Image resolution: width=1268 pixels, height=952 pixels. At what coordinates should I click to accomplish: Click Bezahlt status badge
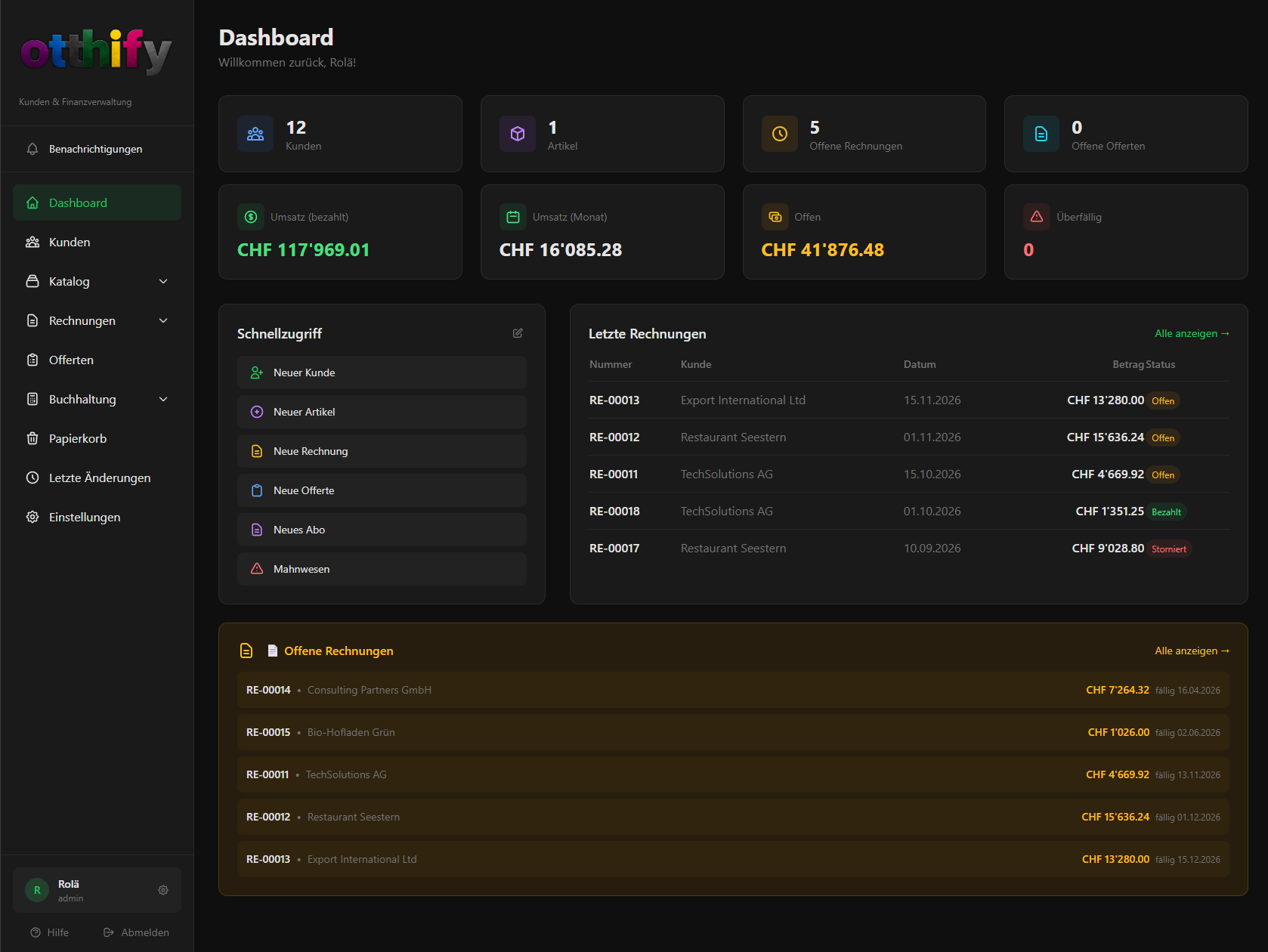(1166, 512)
